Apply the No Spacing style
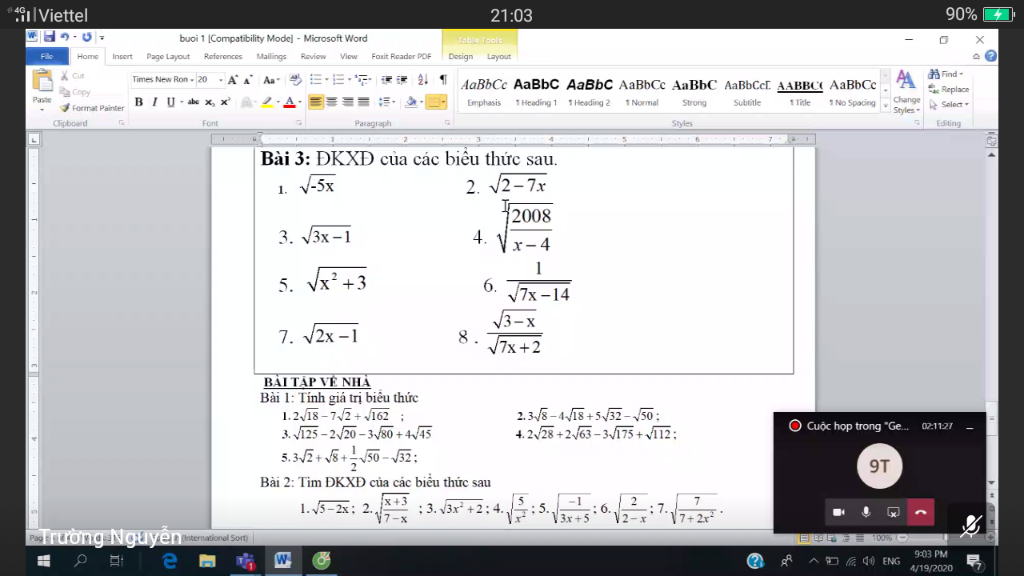The height and width of the screenshot is (576, 1024). [852, 91]
